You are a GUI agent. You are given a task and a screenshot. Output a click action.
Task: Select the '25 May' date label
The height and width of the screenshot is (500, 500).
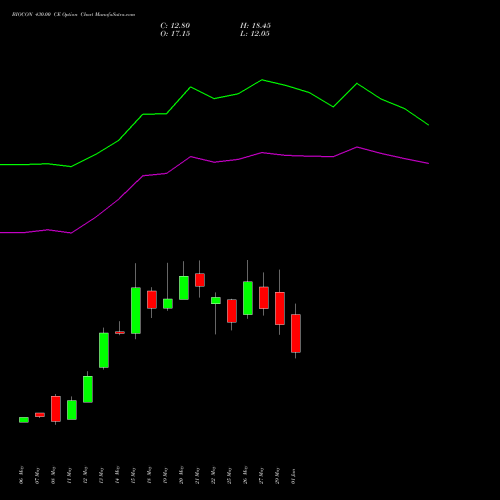pos(230,475)
